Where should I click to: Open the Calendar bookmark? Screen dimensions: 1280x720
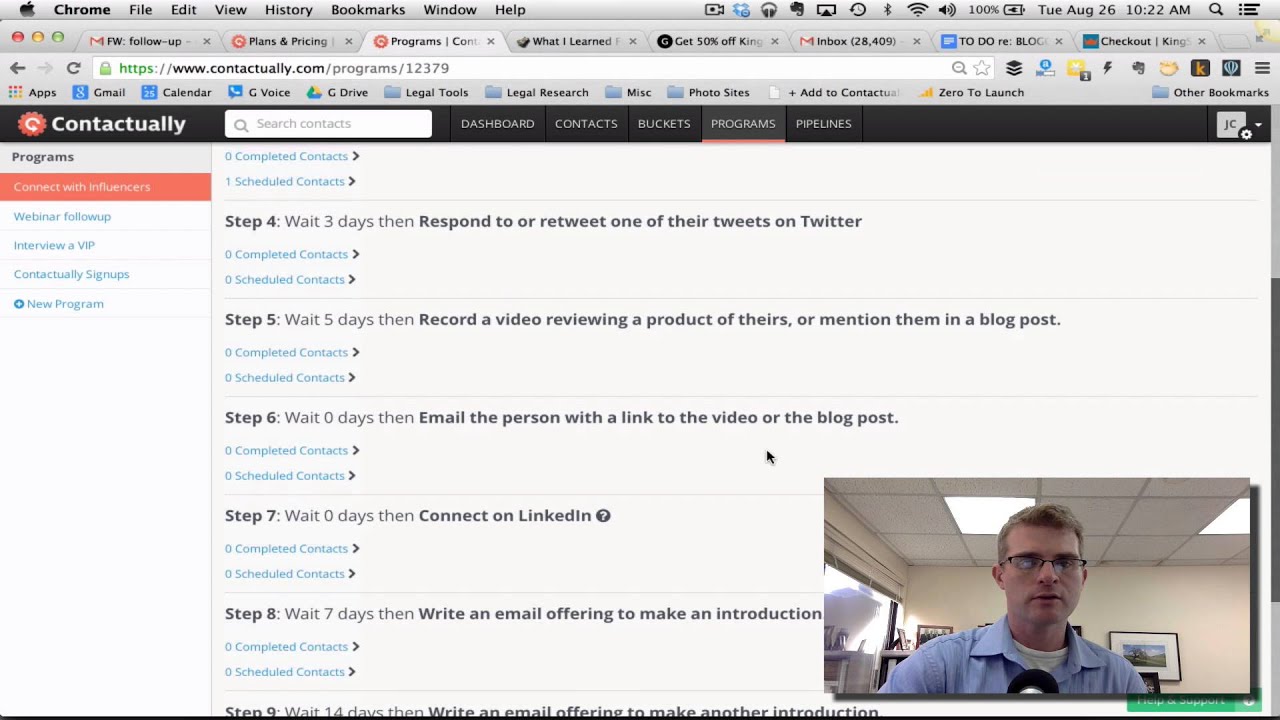(177, 92)
